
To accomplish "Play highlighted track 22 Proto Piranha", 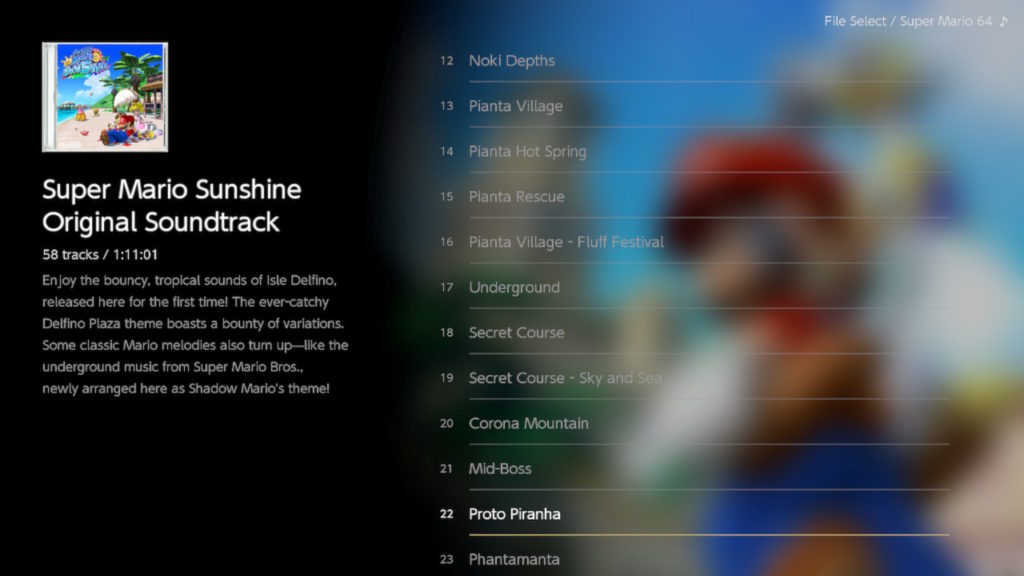I will point(694,514).
